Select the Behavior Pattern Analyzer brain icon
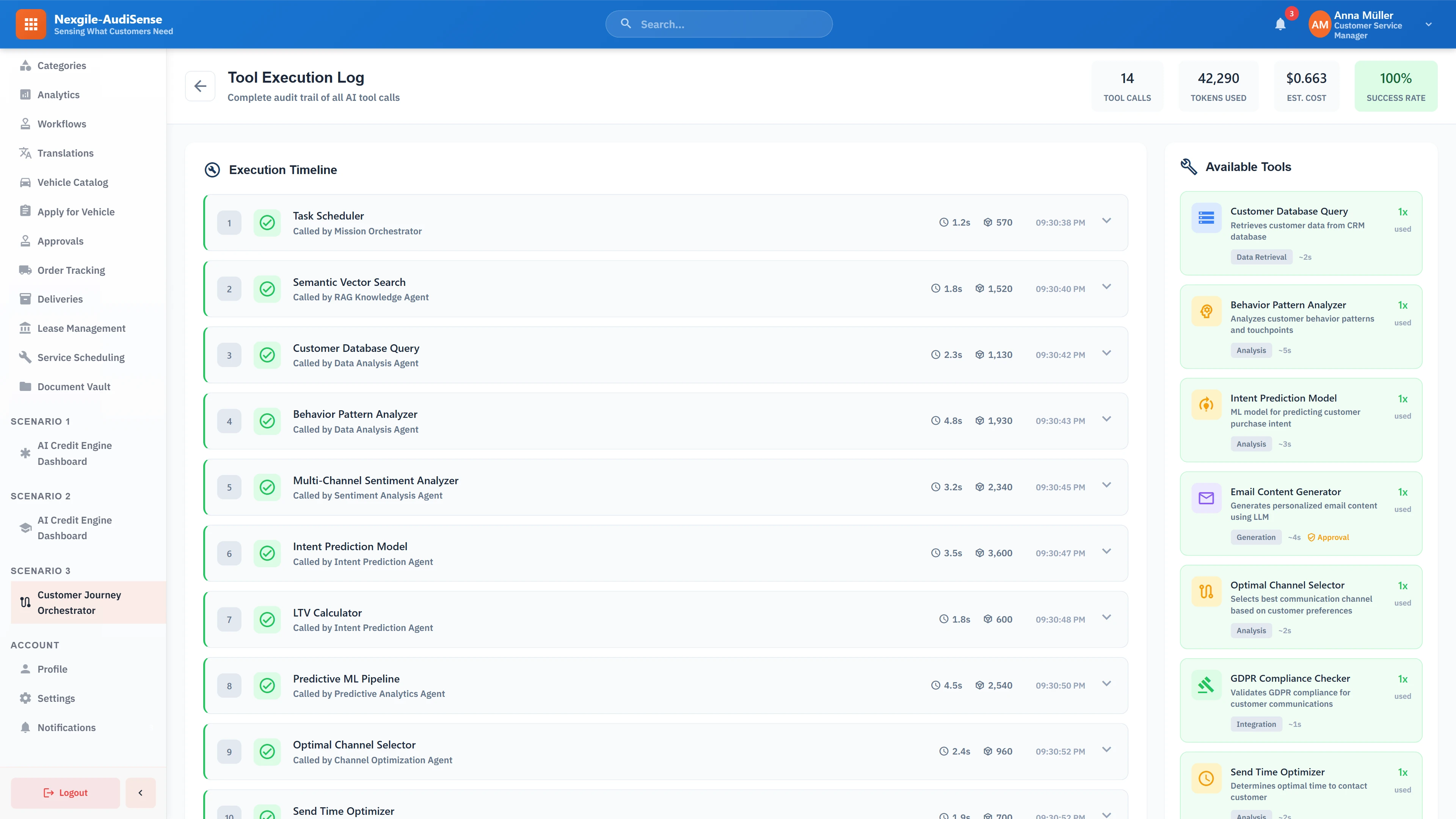Screen dimensions: 1456x819 1206,311
